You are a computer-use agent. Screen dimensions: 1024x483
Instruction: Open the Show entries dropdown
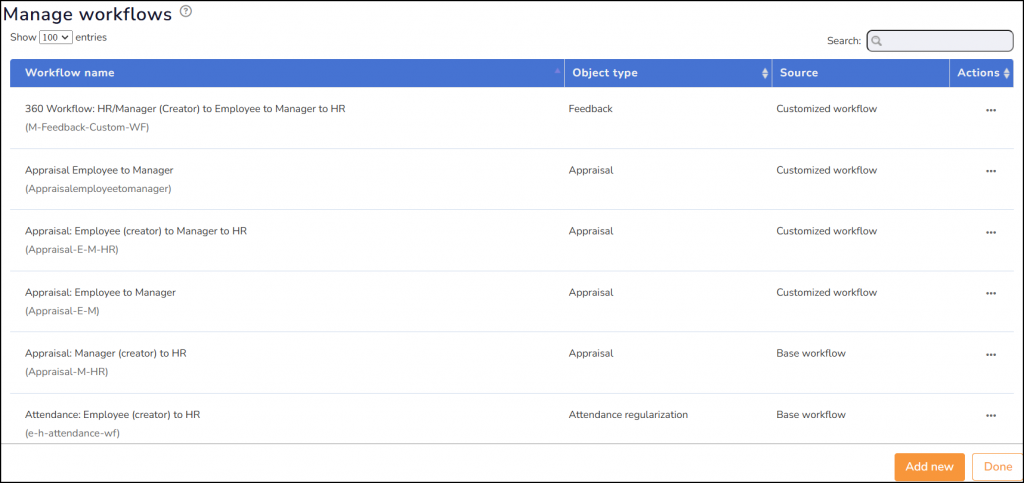pos(56,38)
